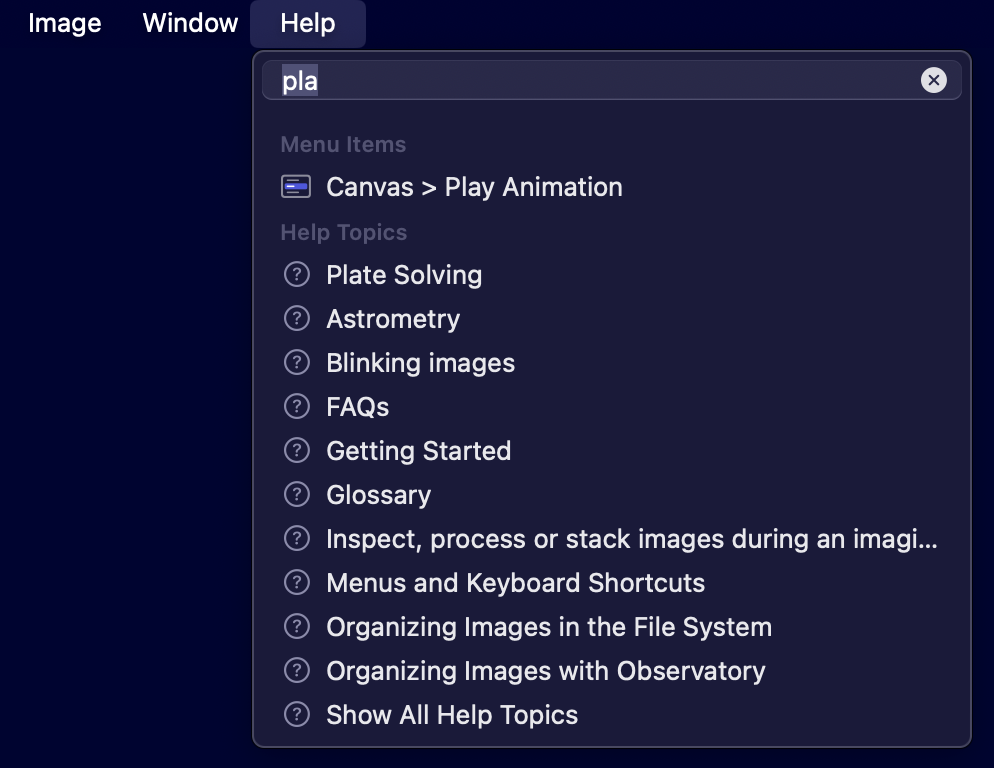Select Canvas > Play Animation menu result

point(612,187)
